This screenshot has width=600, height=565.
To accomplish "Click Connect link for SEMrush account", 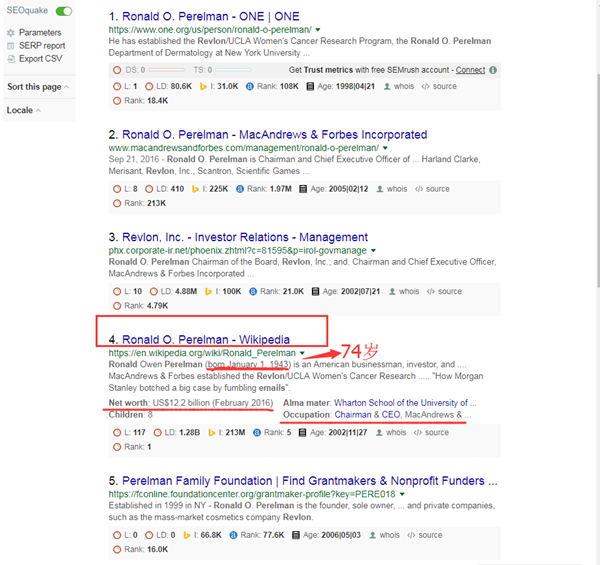I will [x=470, y=70].
